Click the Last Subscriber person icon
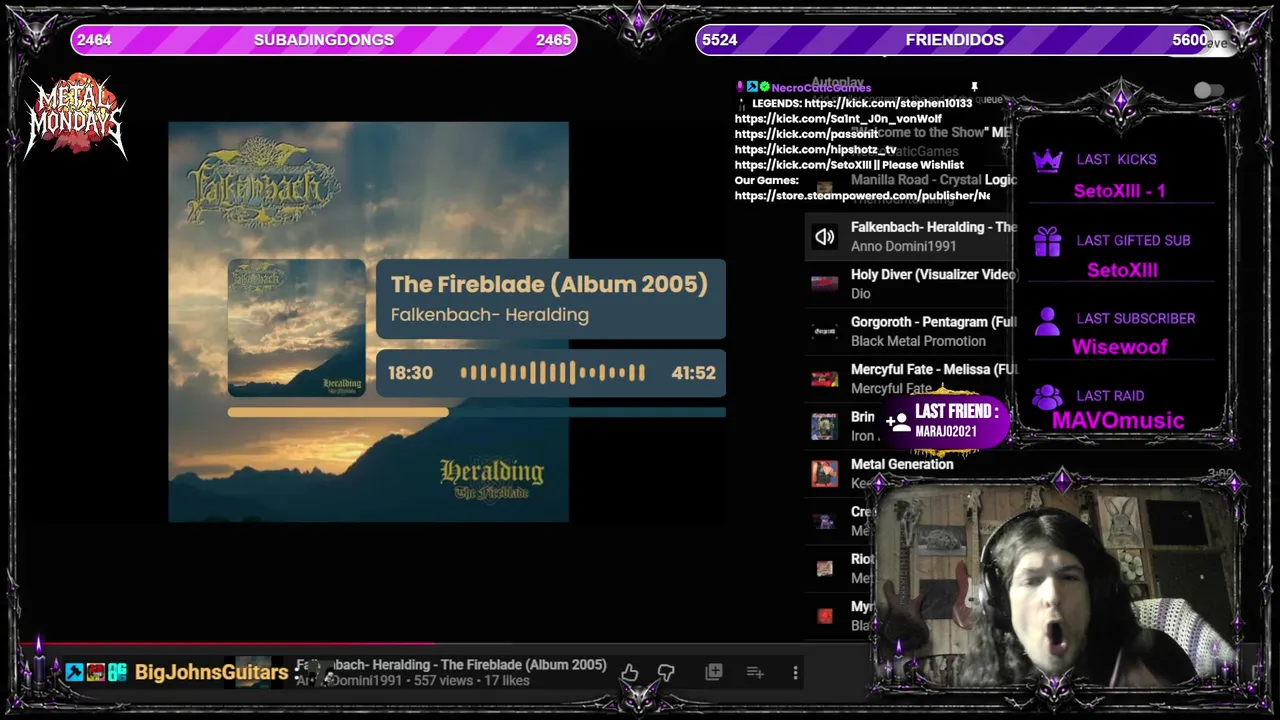Image resolution: width=1280 pixels, height=720 pixels. pyautogui.click(x=1047, y=321)
